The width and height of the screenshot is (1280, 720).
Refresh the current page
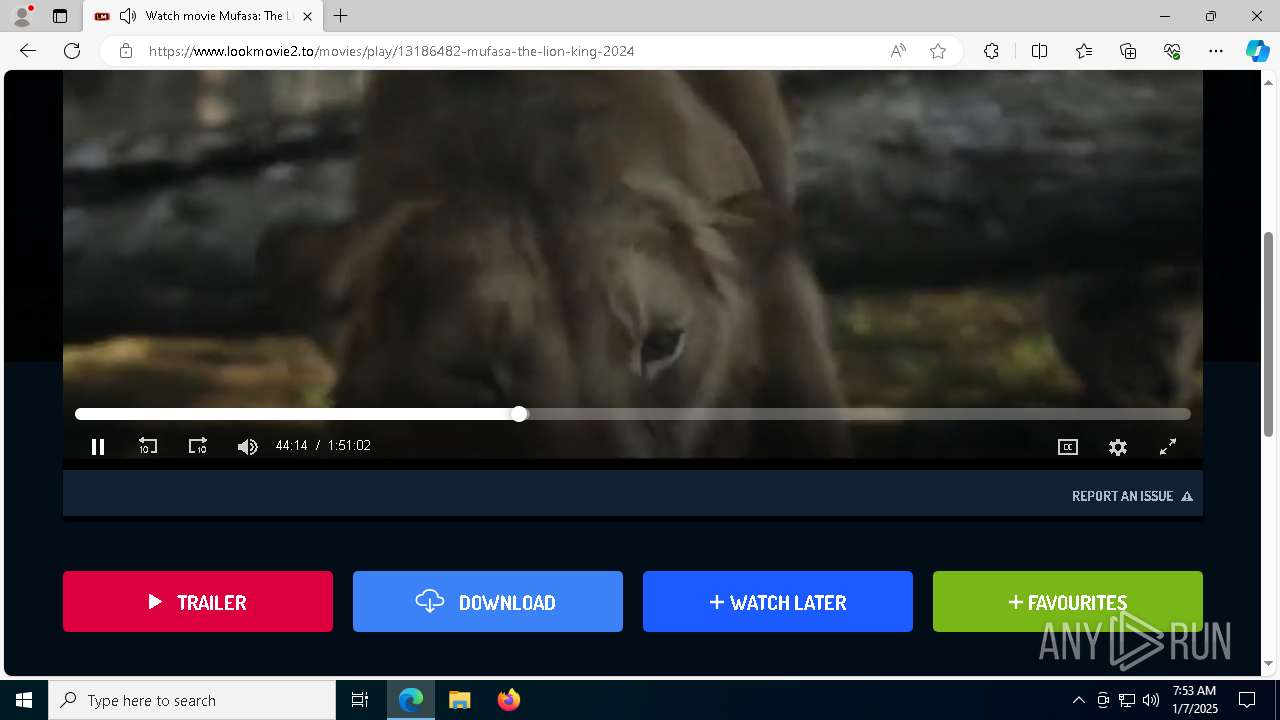[x=72, y=51]
